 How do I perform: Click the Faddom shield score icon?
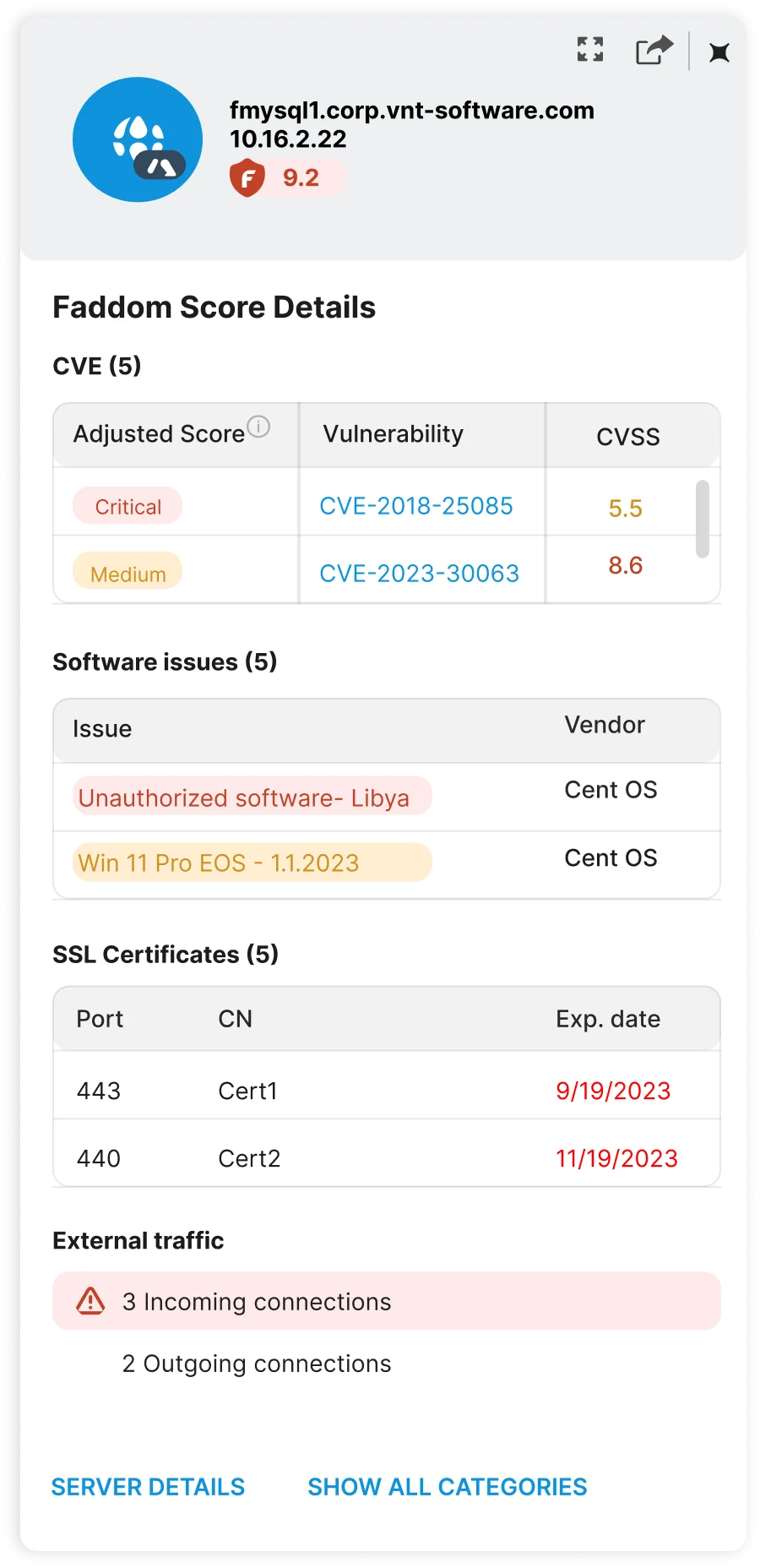click(247, 177)
